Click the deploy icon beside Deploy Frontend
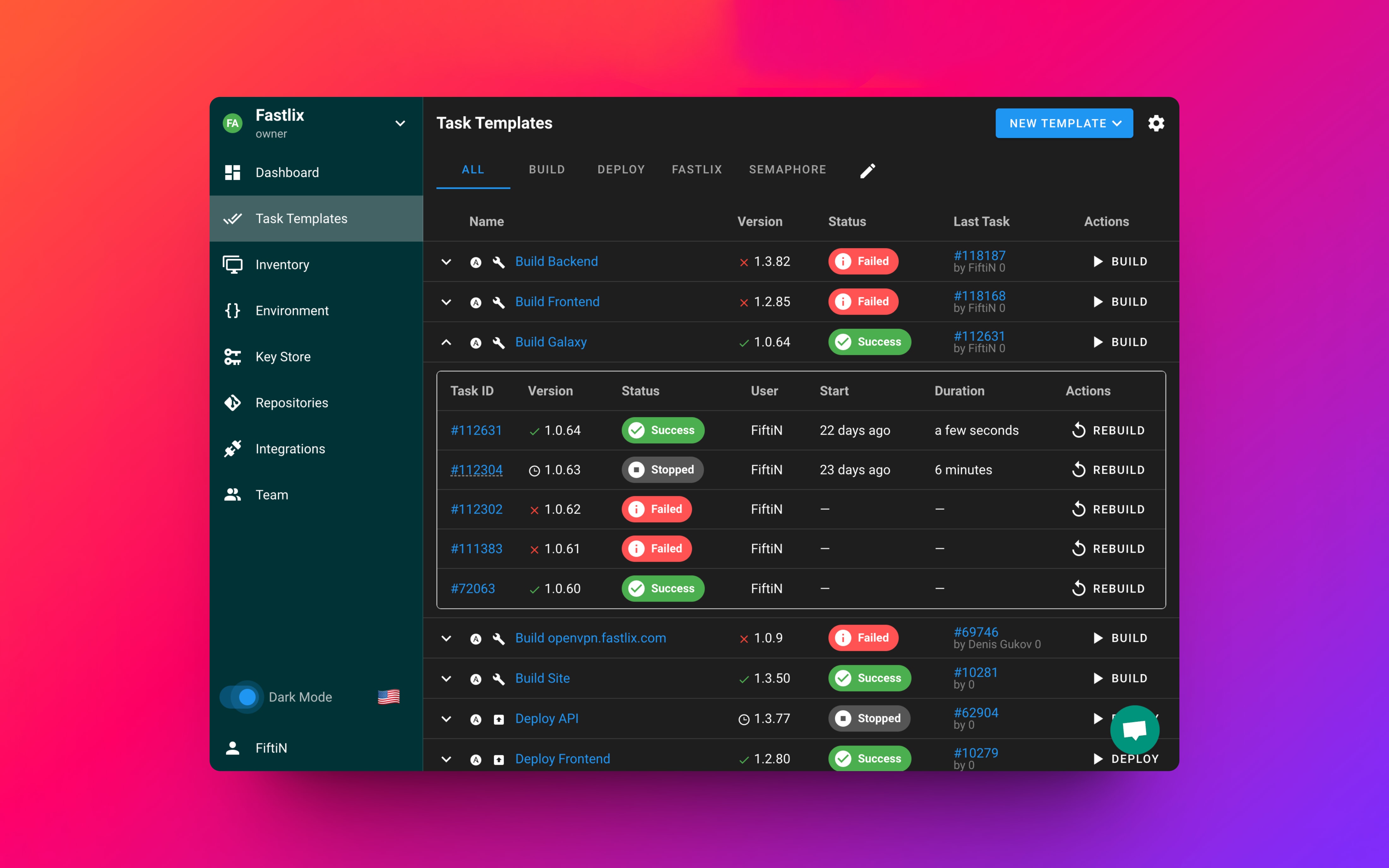This screenshot has height=868, width=1389. [499, 759]
